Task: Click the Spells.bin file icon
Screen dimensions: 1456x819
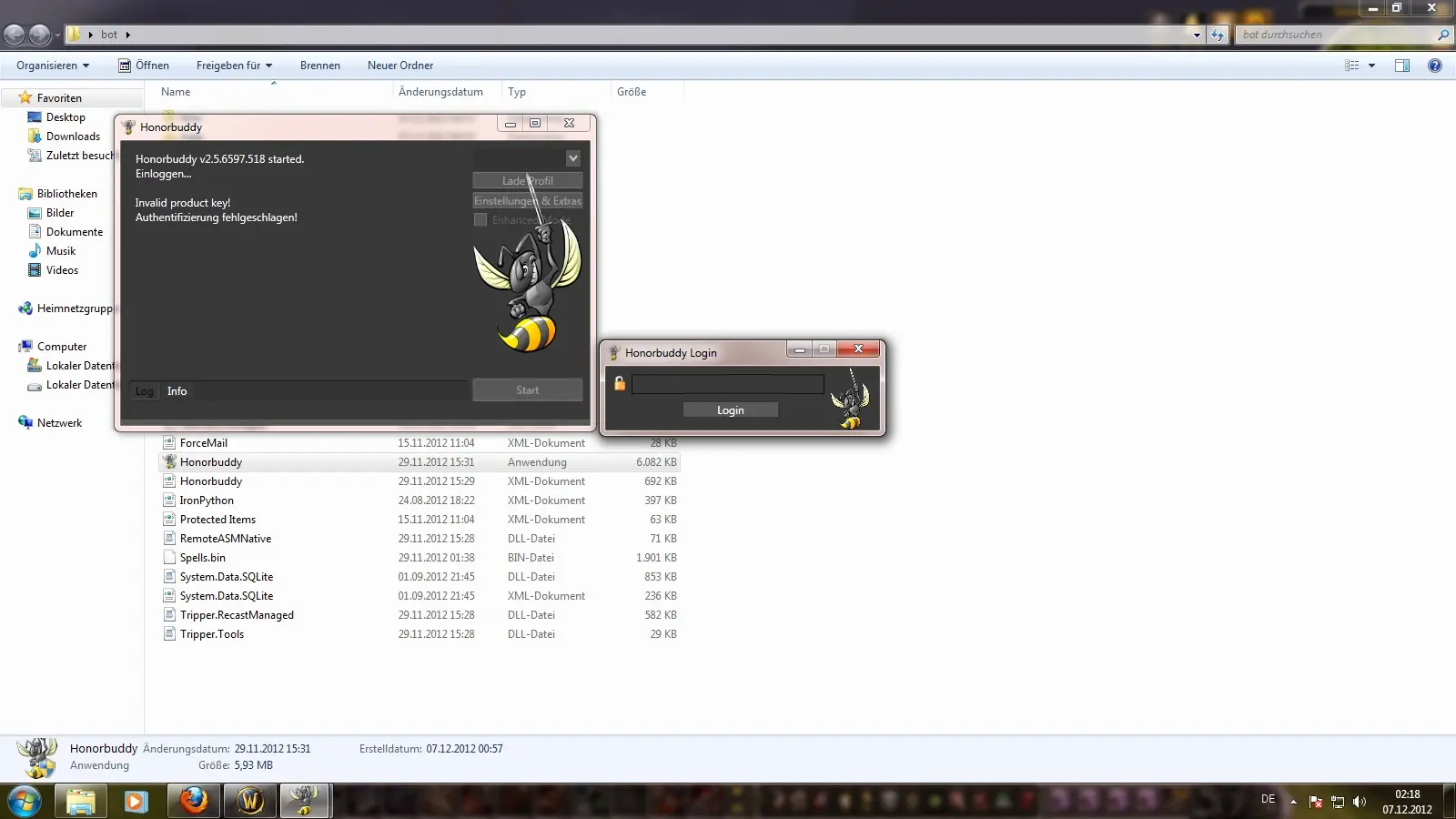Action: click(169, 558)
